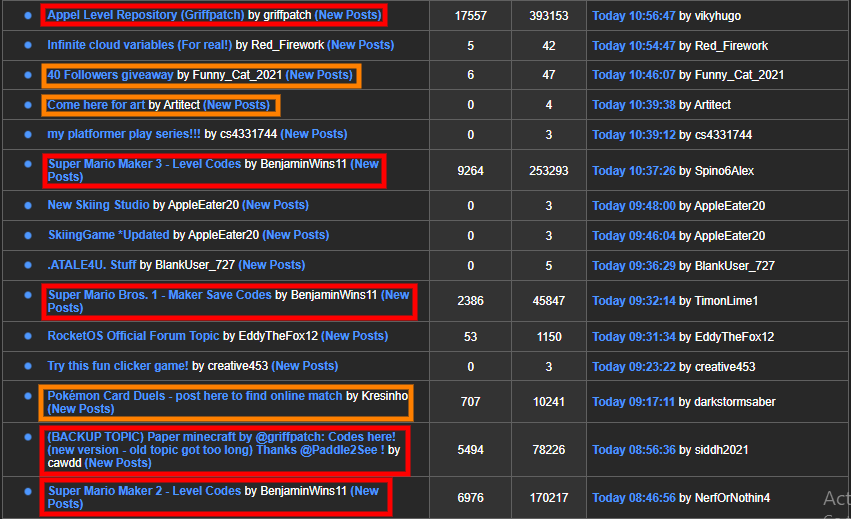The image size is (851, 519).
Task: Open the New Skiing Studio topic
Action: click(x=98, y=205)
